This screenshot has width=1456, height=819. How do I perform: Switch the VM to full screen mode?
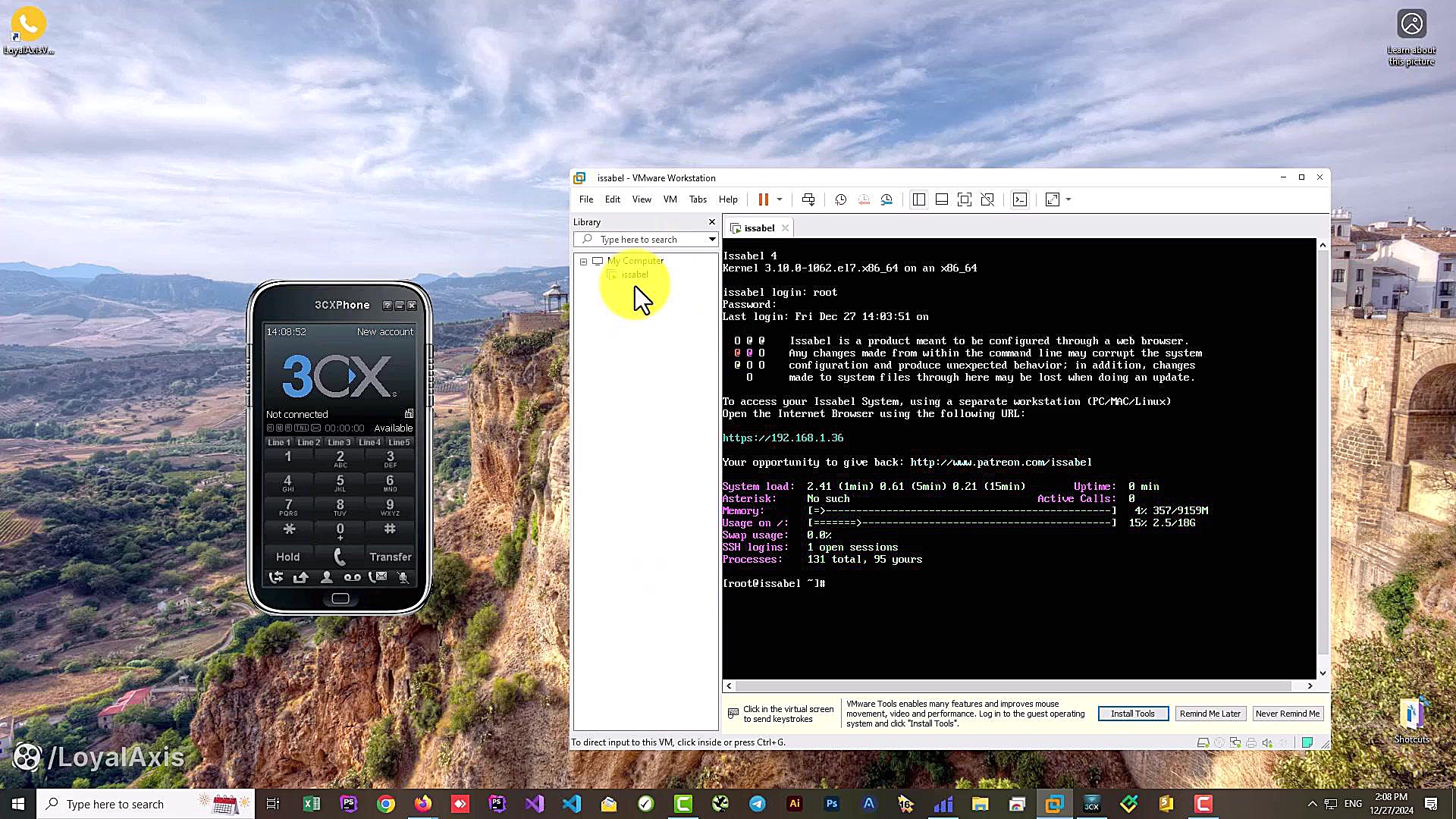point(965,199)
